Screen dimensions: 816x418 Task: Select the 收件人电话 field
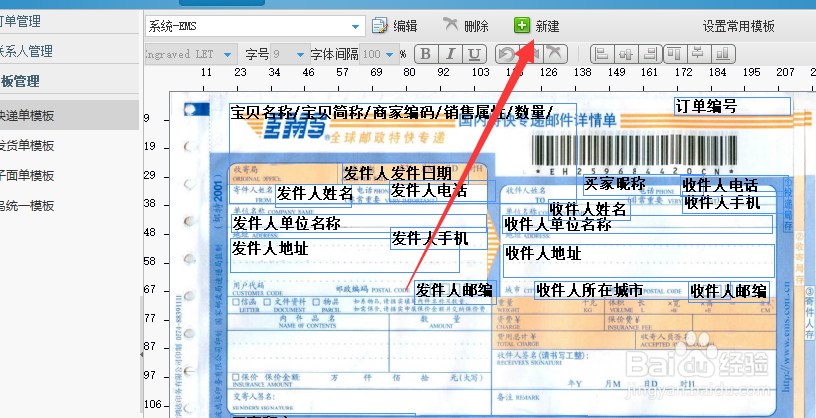pyautogui.click(x=734, y=184)
